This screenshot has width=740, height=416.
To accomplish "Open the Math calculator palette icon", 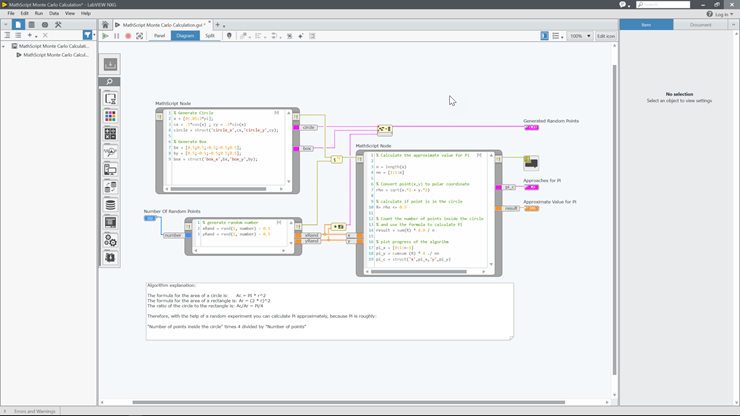I will (110, 134).
